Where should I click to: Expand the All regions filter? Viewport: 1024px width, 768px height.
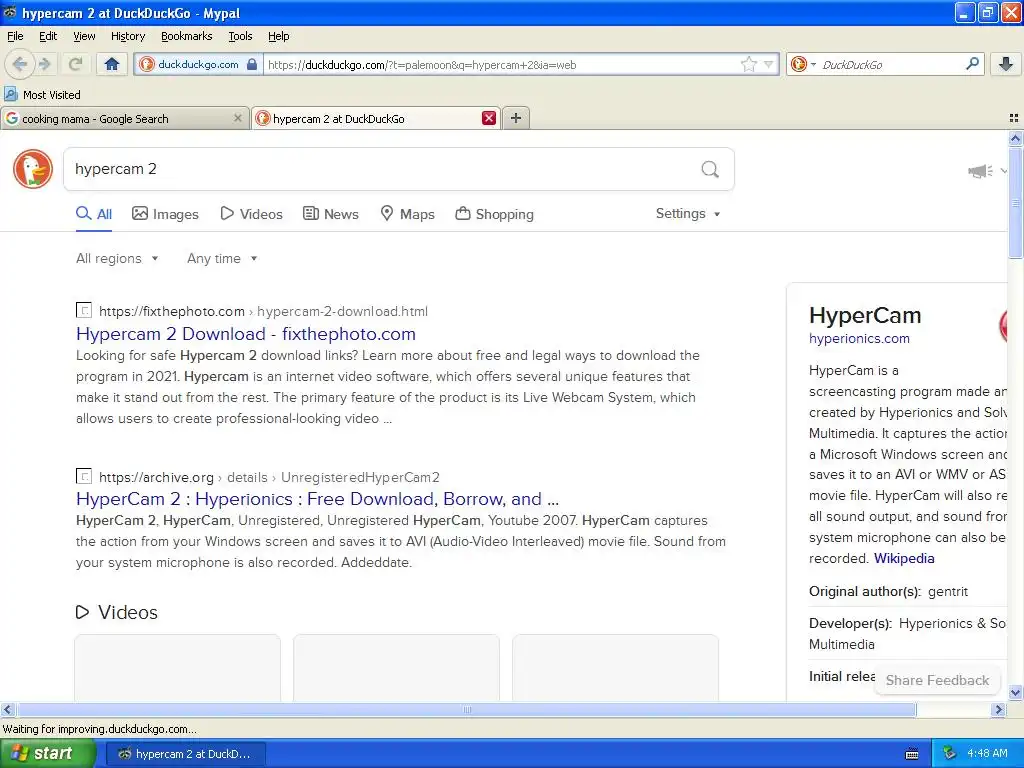click(x=117, y=259)
